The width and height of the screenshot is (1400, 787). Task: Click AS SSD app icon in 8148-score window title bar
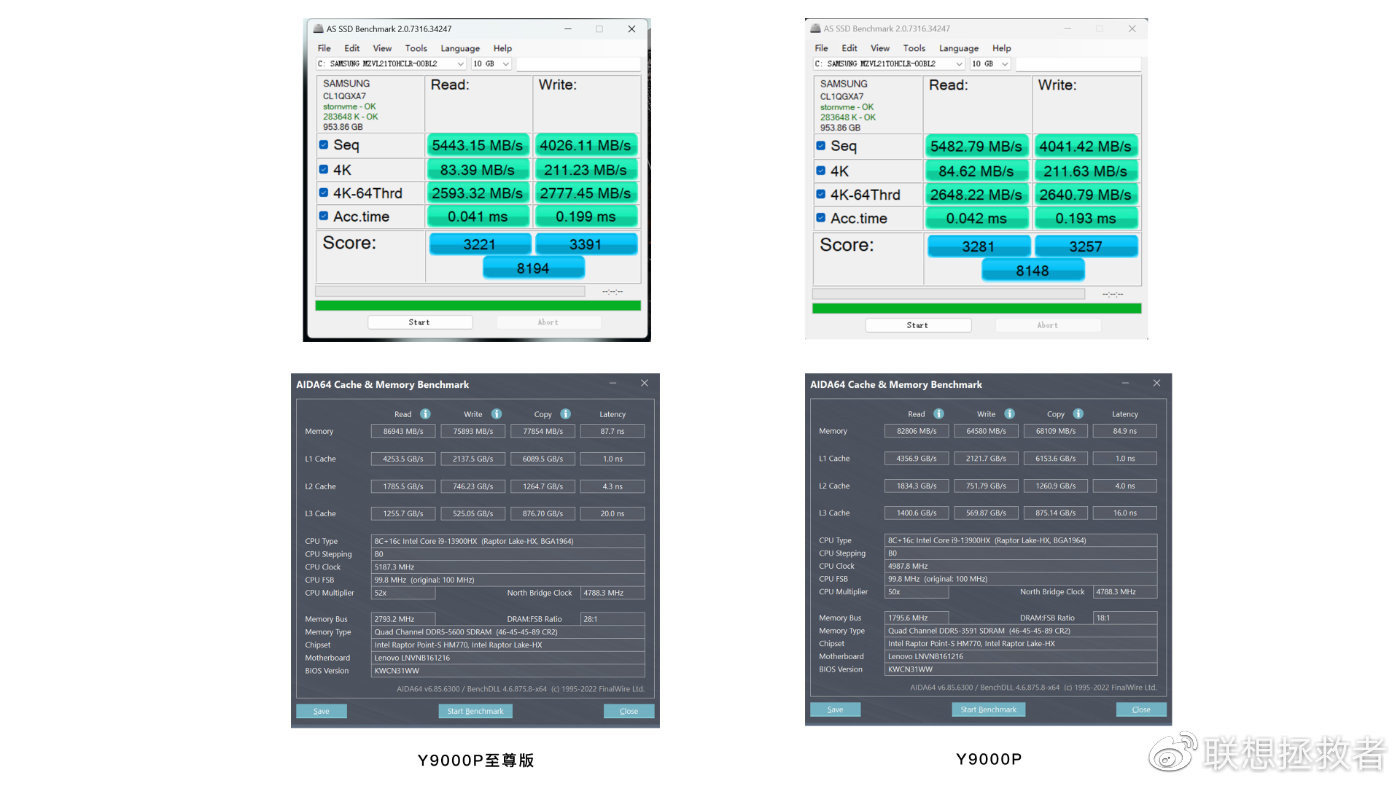coord(816,29)
